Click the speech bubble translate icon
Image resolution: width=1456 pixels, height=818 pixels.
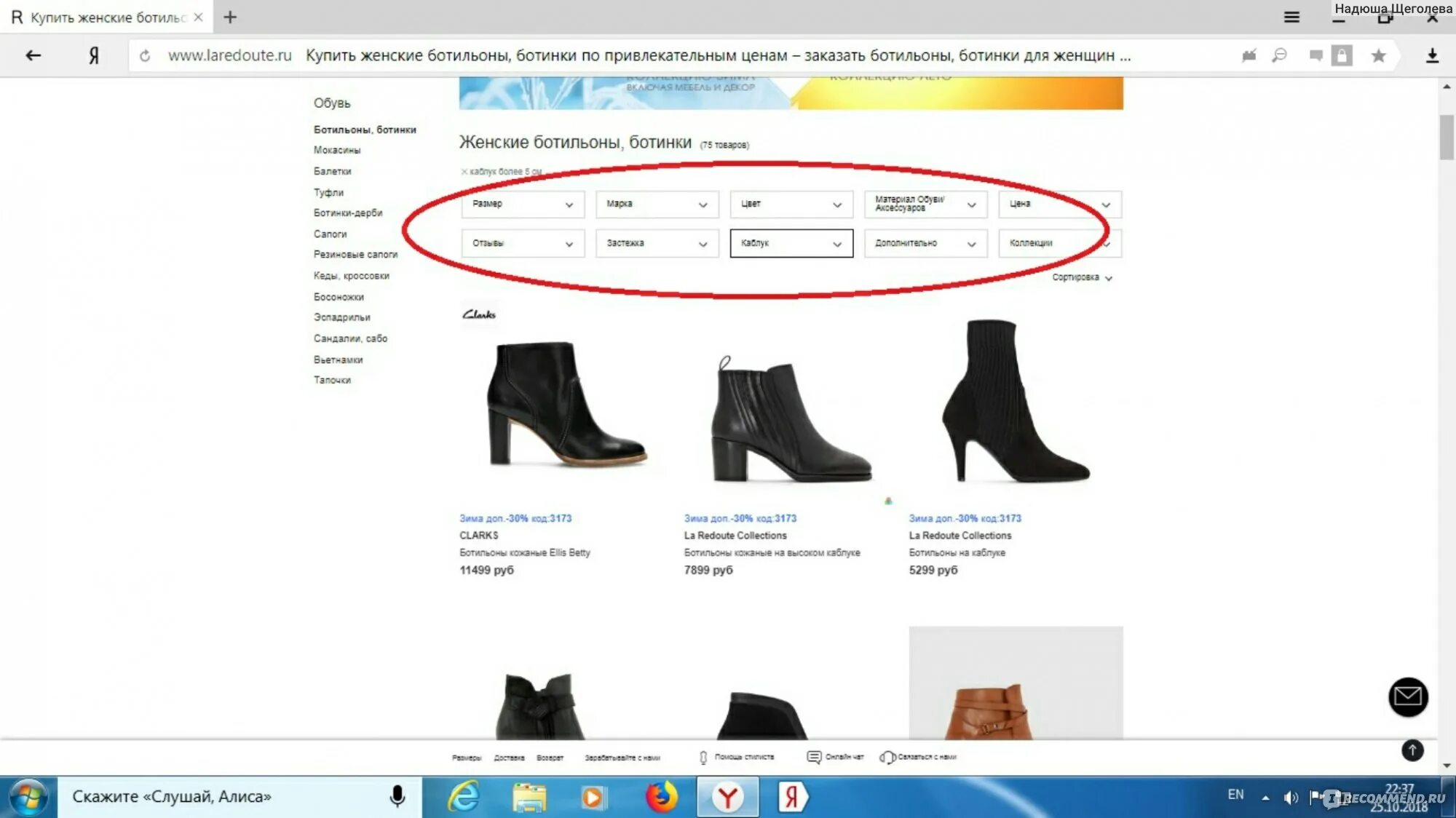tap(1315, 55)
